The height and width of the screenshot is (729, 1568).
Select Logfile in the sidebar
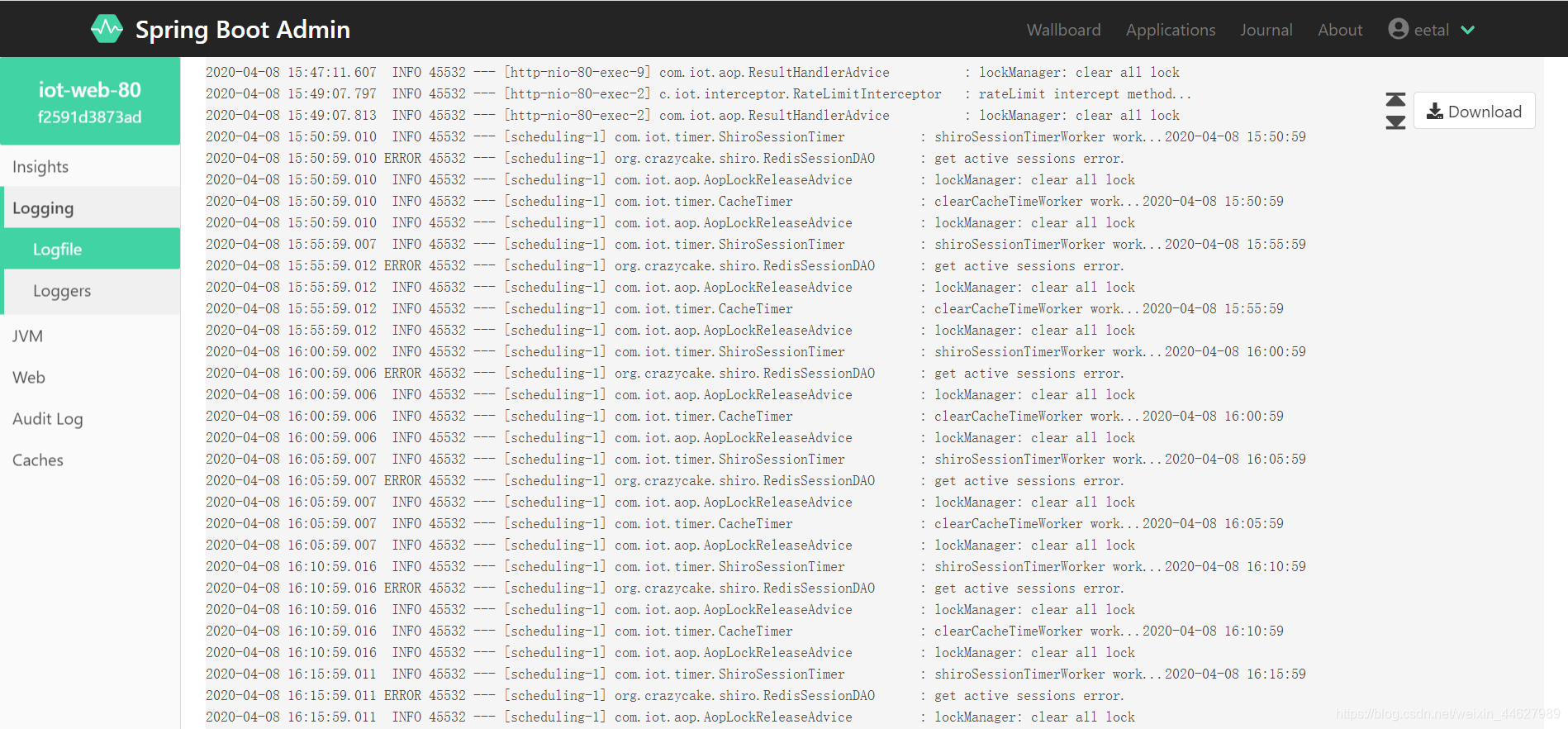click(x=90, y=249)
